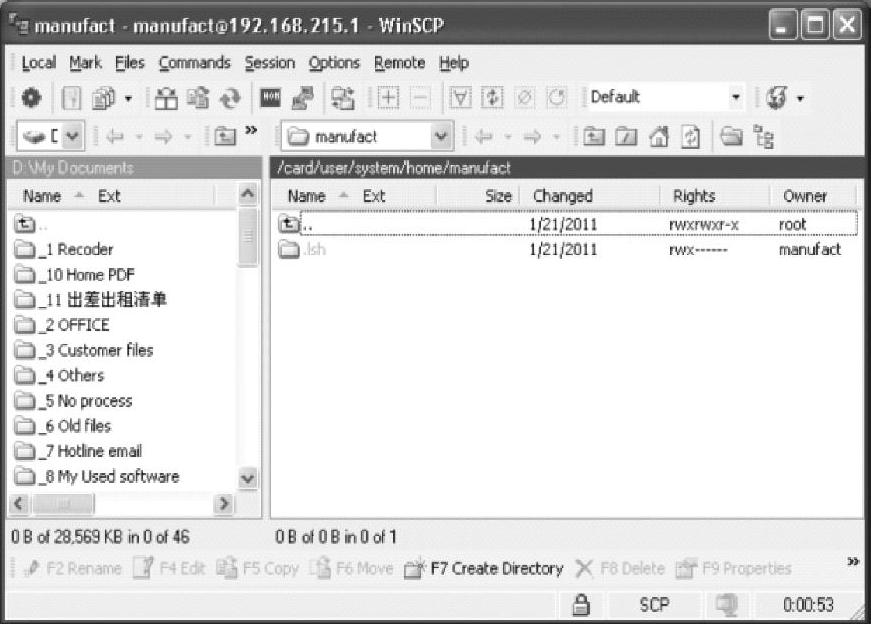Click F2 Rename button
The width and height of the screenshot is (871, 624).
click(73, 568)
